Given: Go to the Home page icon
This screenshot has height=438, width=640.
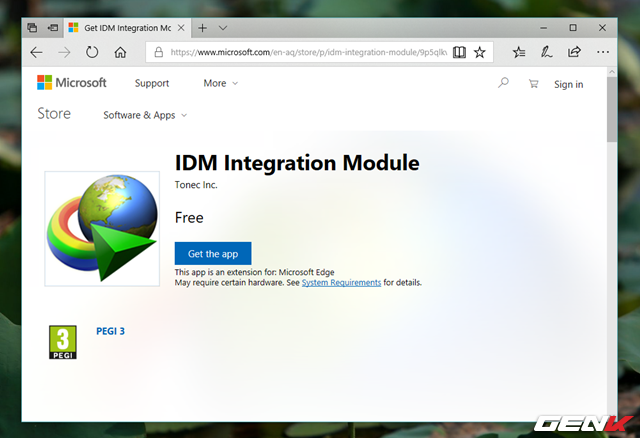Looking at the screenshot, I should pos(120,52).
